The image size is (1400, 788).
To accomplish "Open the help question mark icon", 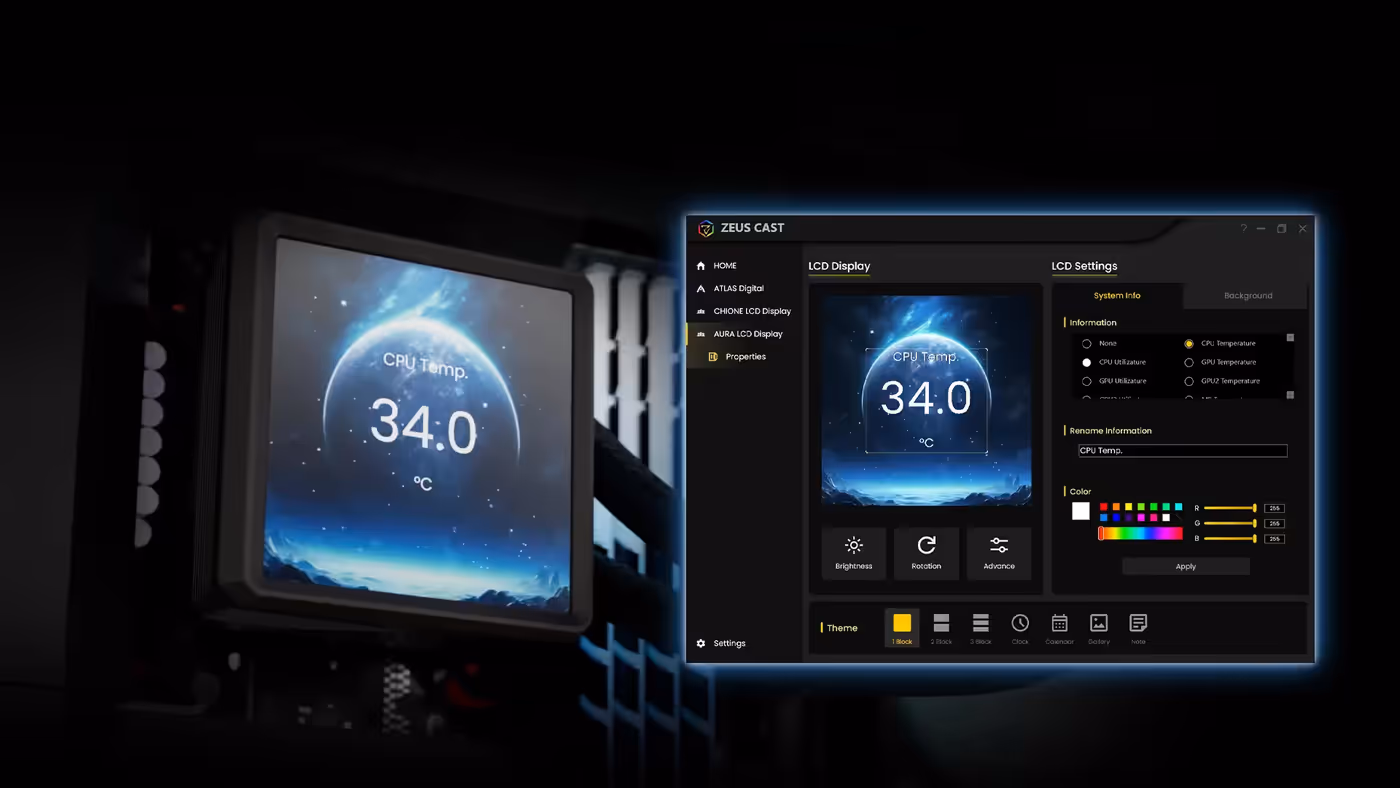I will click(x=1244, y=229).
